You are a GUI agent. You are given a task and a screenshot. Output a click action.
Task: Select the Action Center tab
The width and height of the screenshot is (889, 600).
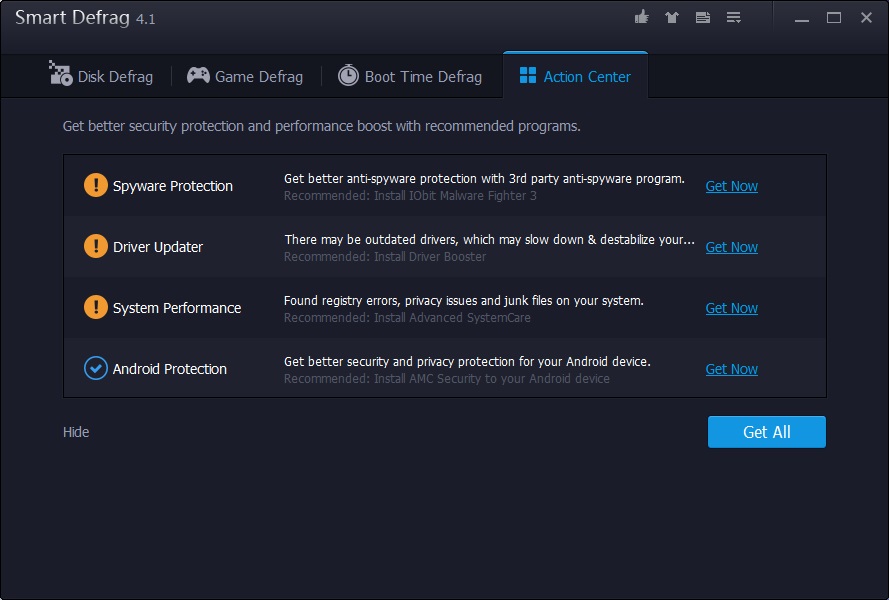pos(575,76)
